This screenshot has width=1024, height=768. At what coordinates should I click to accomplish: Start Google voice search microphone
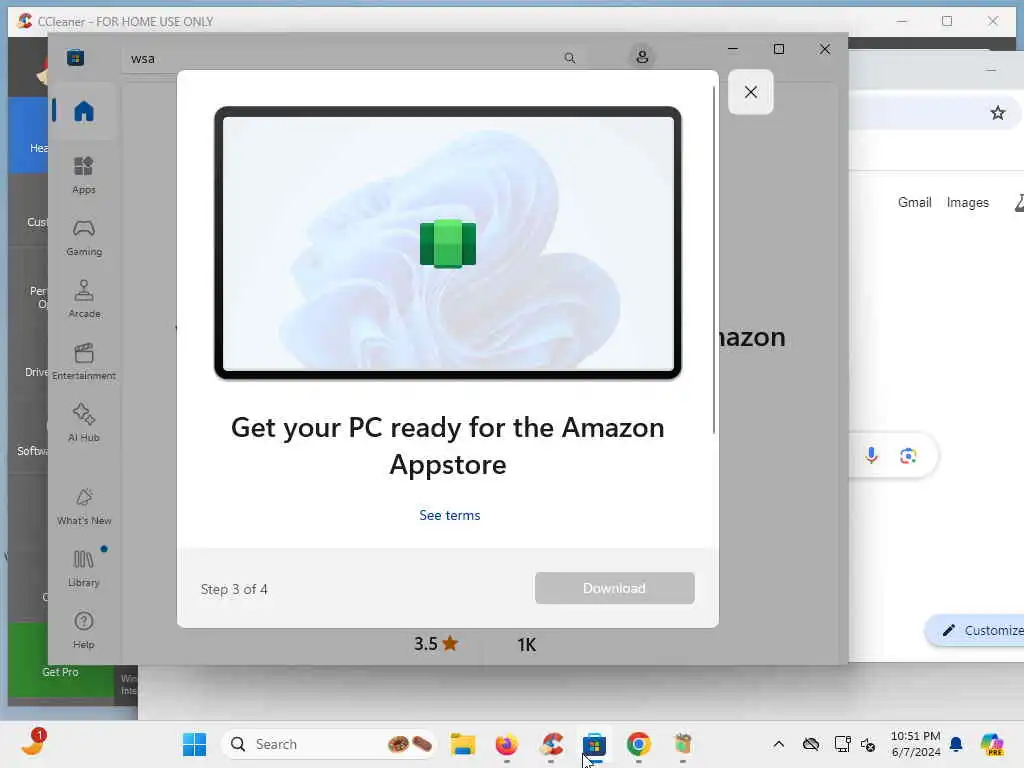(x=871, y=455)
